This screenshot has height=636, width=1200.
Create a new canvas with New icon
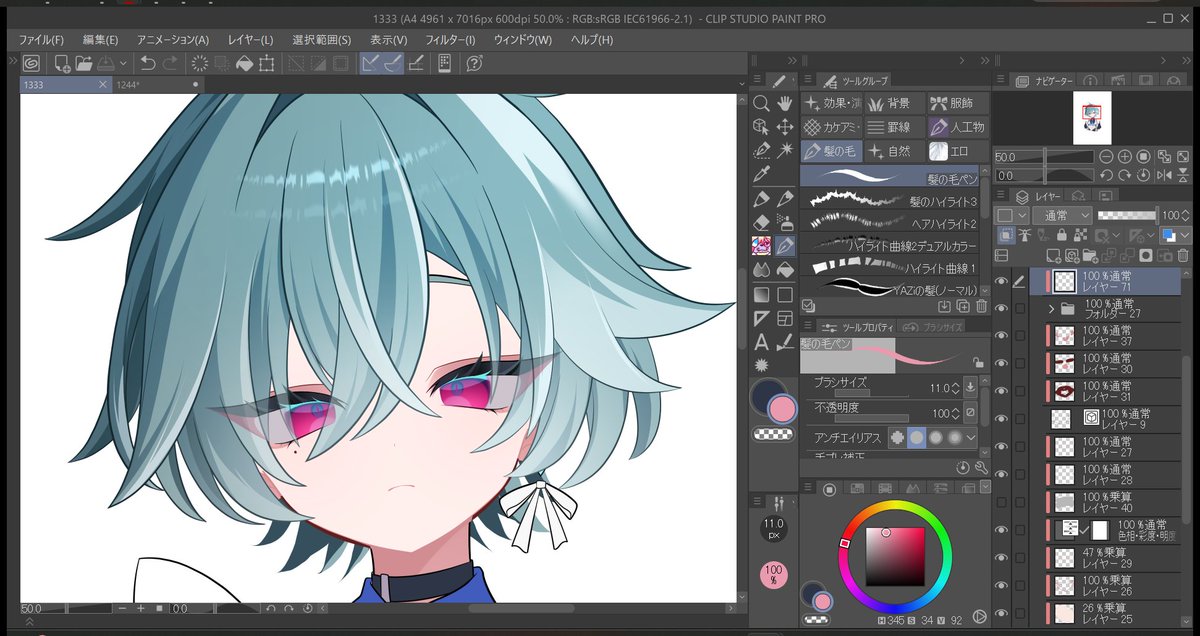coord(62,63)
